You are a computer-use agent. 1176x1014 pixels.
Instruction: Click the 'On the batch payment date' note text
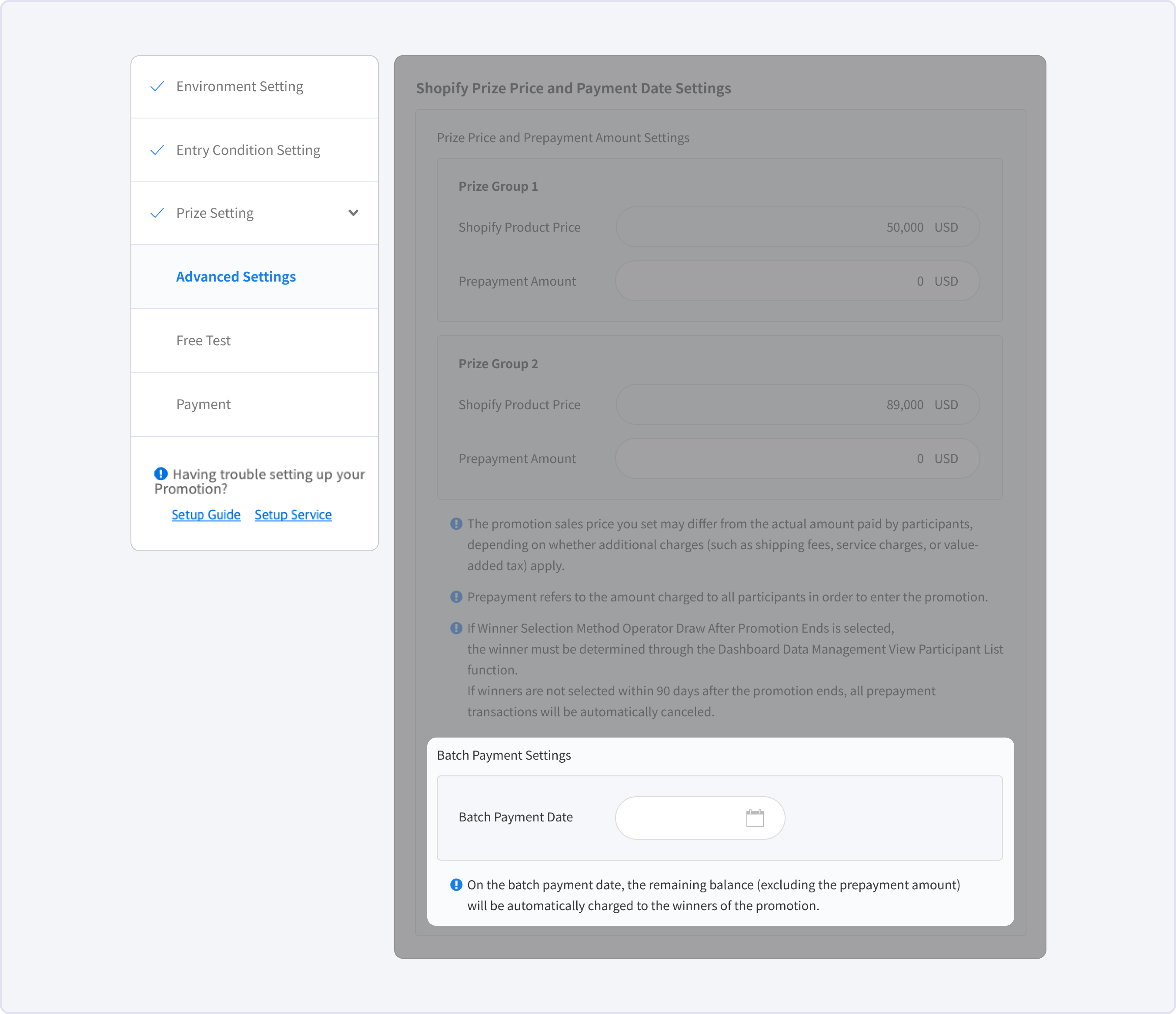tap(714, 896)
